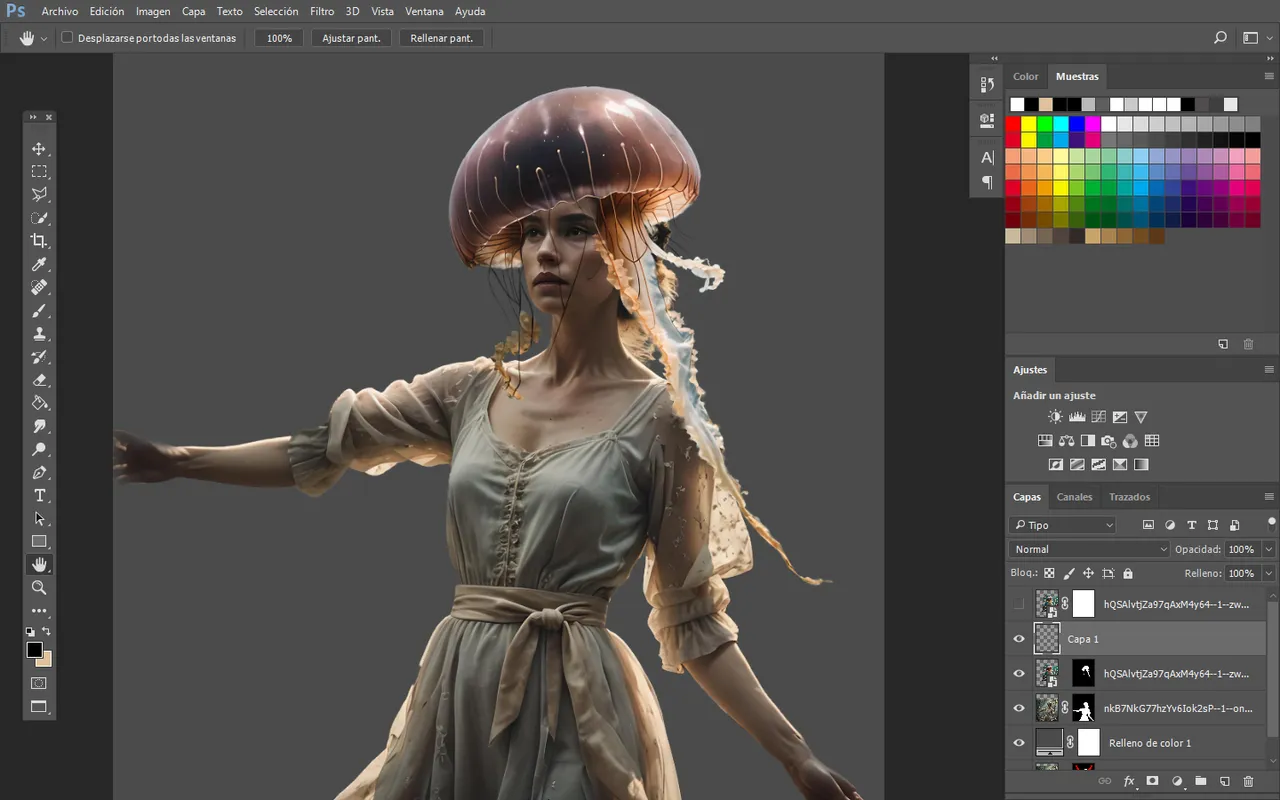Toggle lock image pixels brush icon
Viewport: 1280px width, 800px height.
pyautogui.click(x=1069, y=574)
